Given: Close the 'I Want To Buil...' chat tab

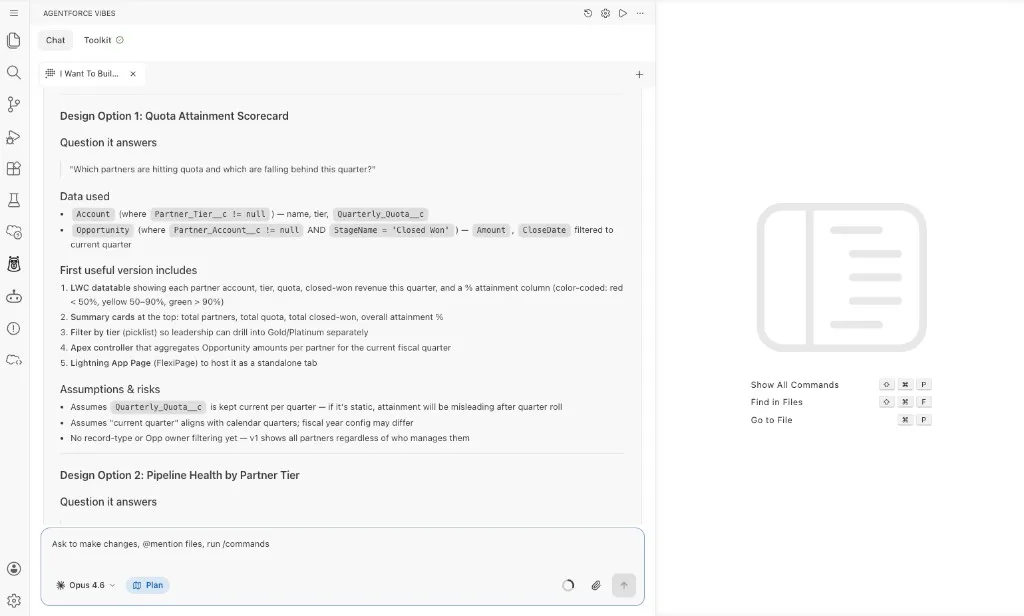Looking at the screenshot, I should click(x=133, y=74).
